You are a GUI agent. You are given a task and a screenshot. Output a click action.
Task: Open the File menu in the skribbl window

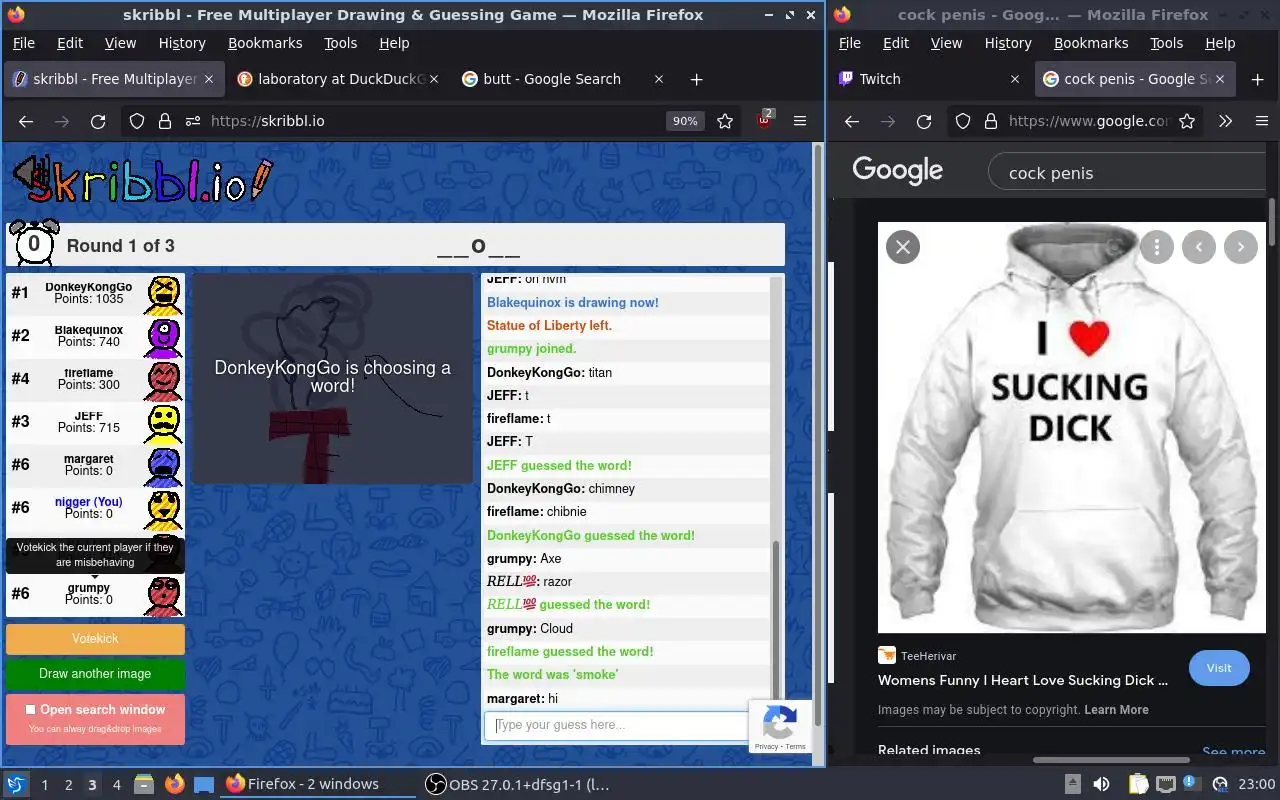(x=23, y=43)
